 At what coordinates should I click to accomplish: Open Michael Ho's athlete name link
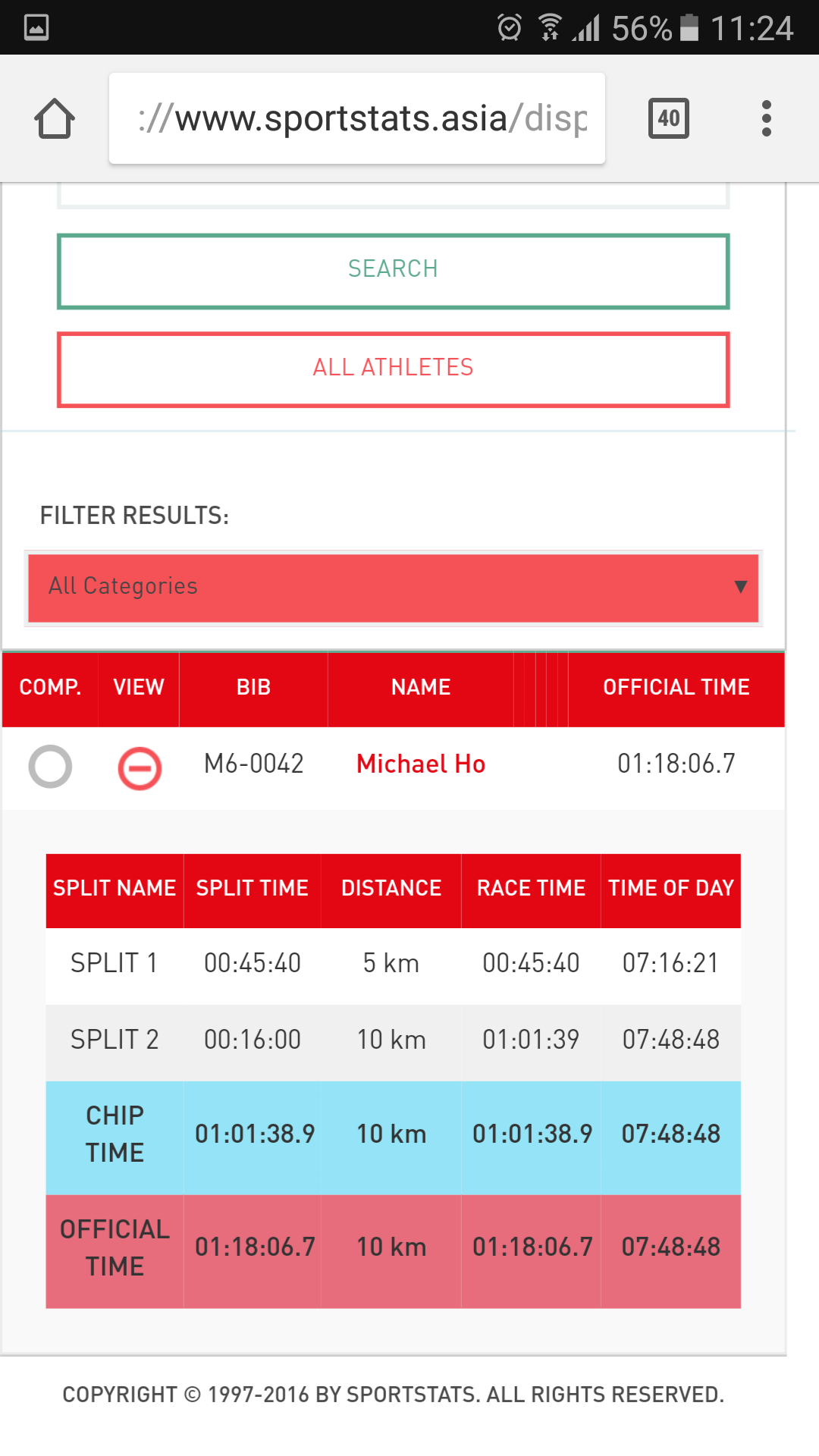(421, 764)
